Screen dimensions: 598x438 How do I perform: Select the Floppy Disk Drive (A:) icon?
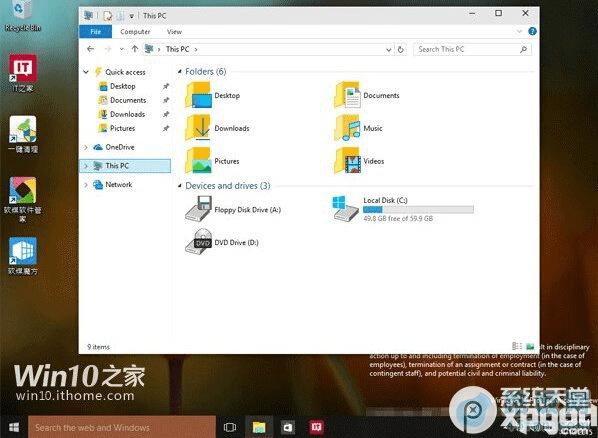(x=198, y=209)
